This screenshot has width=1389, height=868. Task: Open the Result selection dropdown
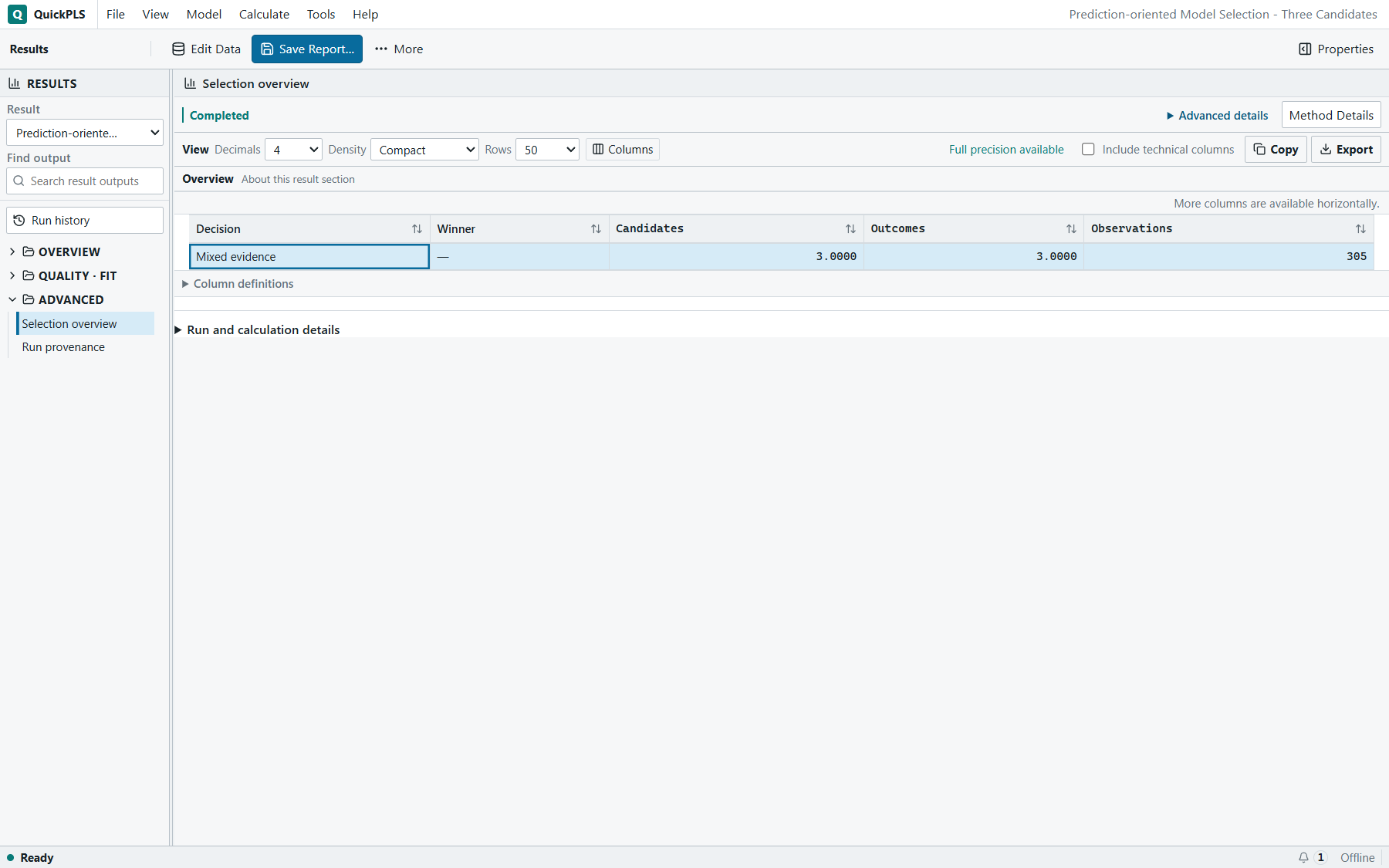[x=85, y=133]
